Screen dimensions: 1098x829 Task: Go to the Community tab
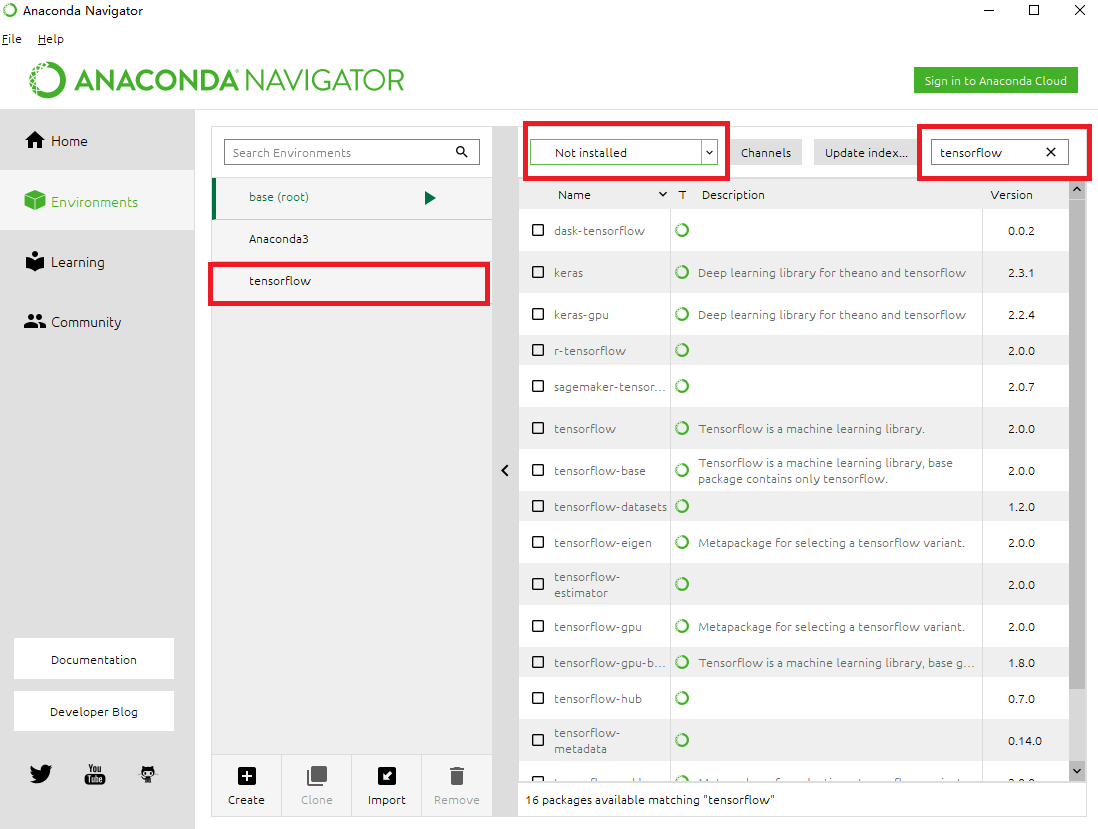pyautogui.click(x=97, y=322)
